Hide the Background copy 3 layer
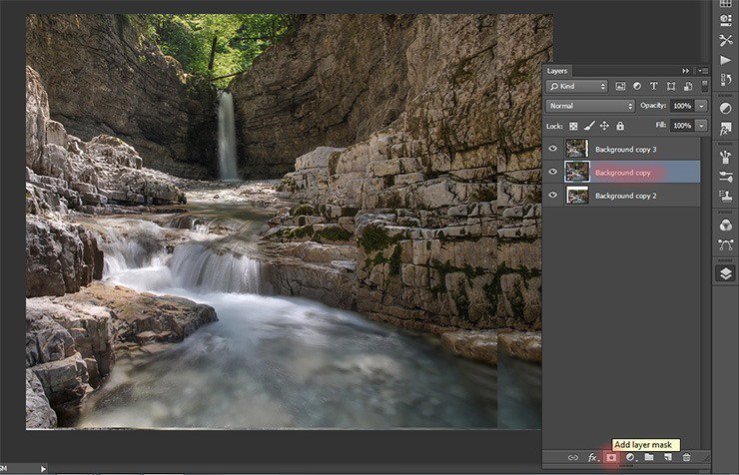739x475 pixels. [x=553, y=149]
